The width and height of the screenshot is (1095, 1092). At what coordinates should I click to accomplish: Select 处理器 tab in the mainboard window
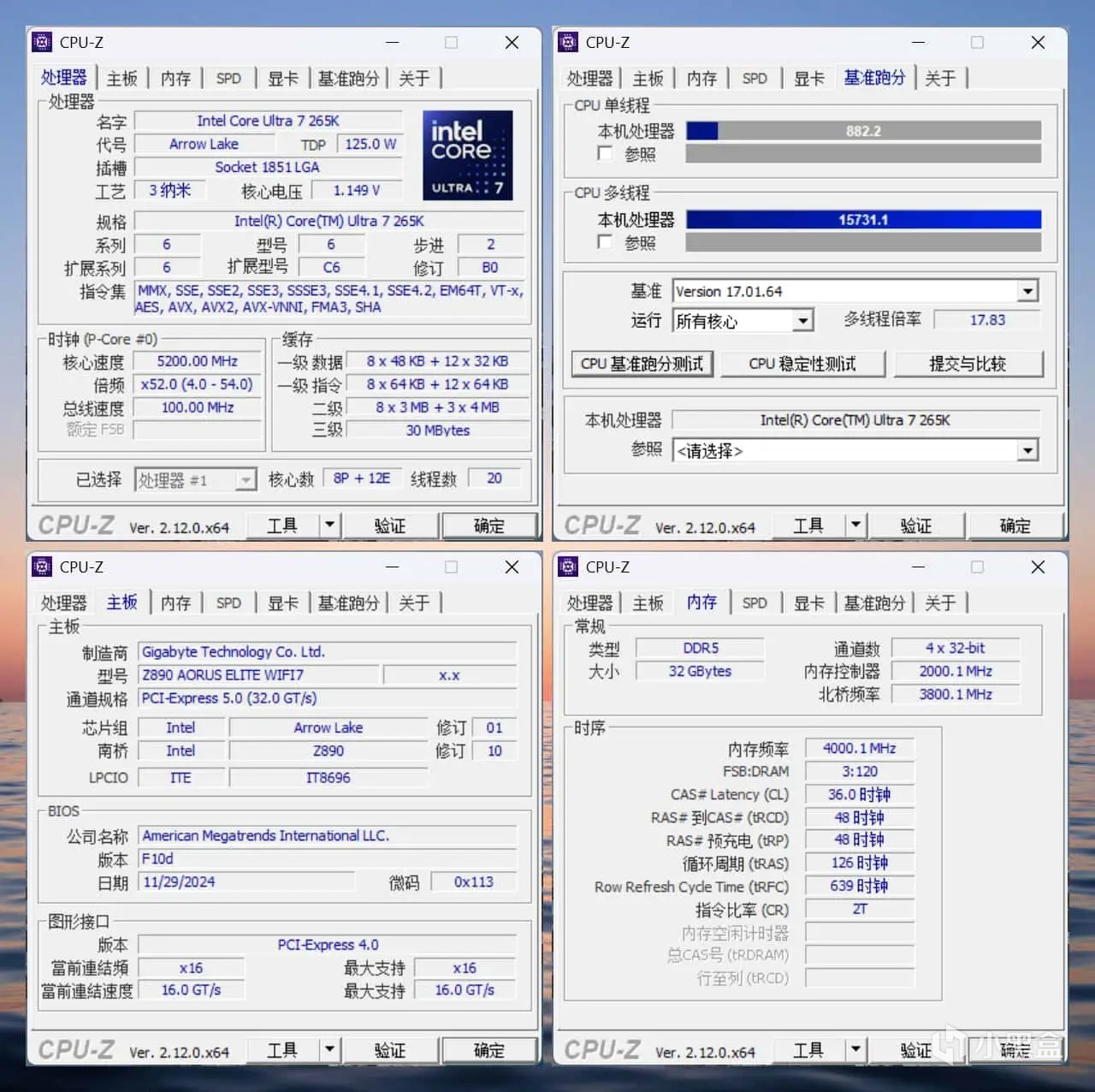pos(64,603)
